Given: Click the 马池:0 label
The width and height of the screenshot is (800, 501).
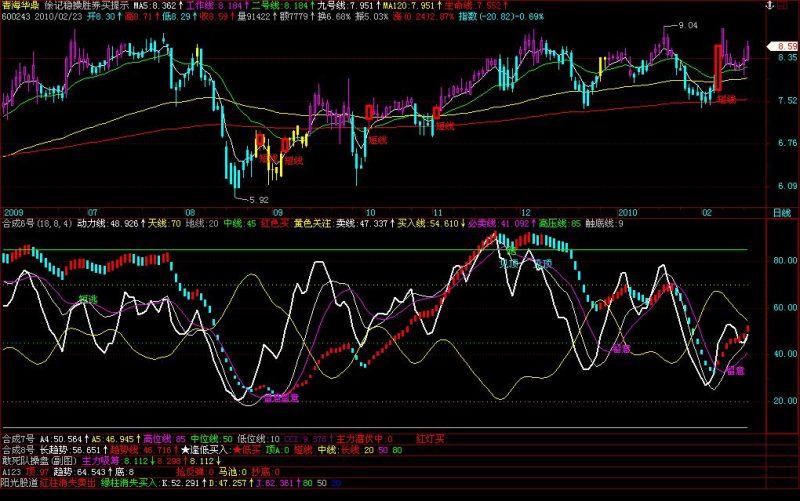Looking at the screenshot, I should 233,472.
